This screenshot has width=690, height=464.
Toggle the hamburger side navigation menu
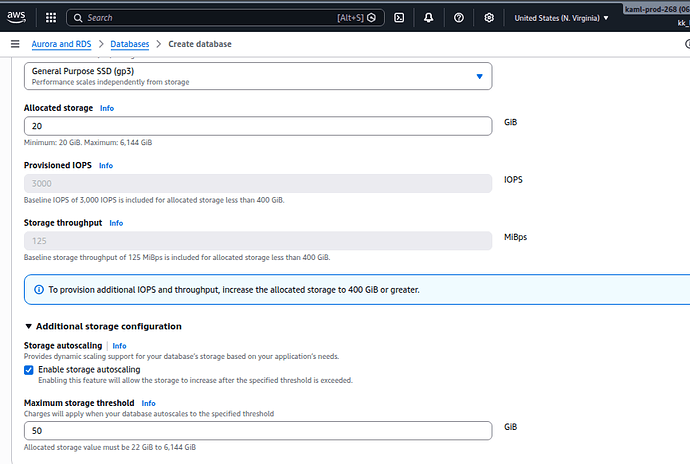click(x=15, y=44)
